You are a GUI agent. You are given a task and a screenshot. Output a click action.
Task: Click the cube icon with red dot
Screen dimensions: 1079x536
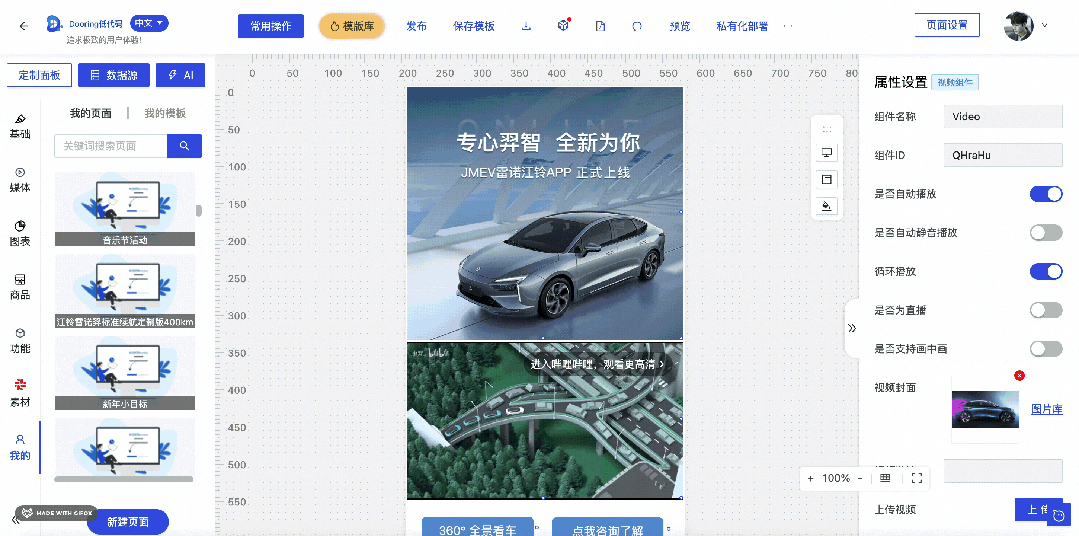[563, 25]
